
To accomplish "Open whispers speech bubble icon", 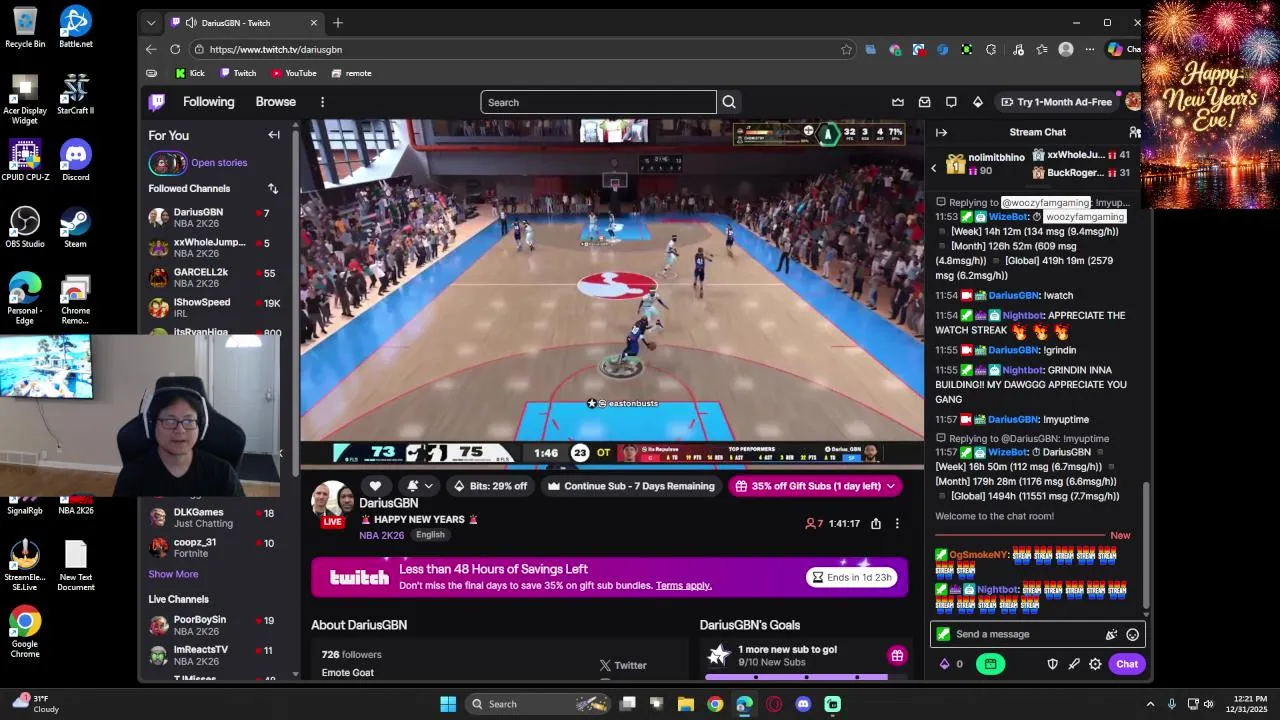I will (951, 102).
